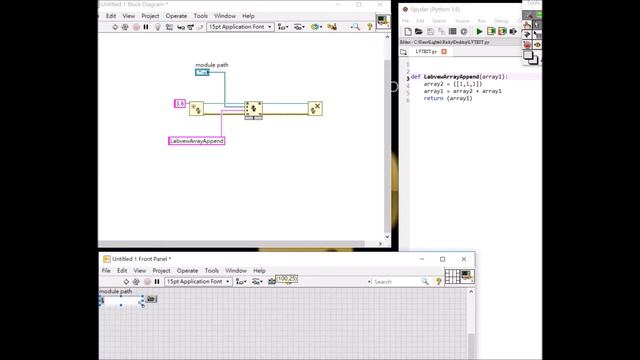
Task: Select module path terminal on block diagram
Action: point(202,72)
